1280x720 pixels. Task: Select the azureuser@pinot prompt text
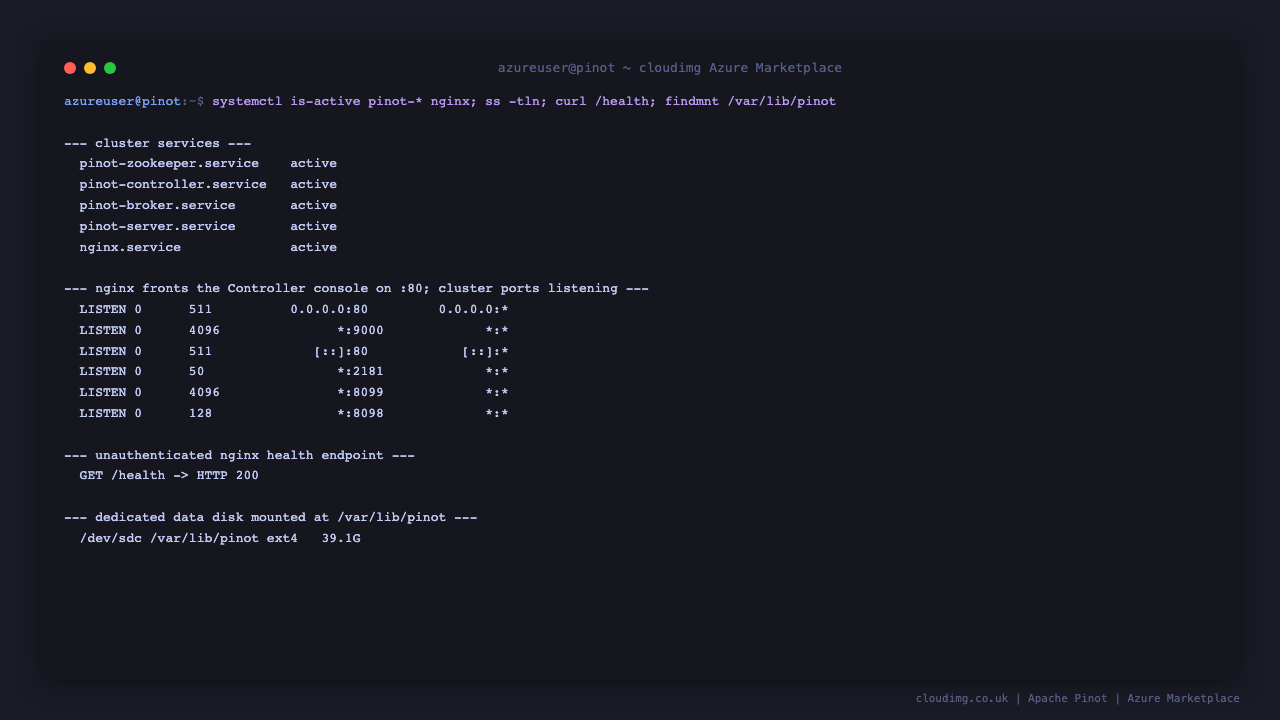tap(123, 101)
